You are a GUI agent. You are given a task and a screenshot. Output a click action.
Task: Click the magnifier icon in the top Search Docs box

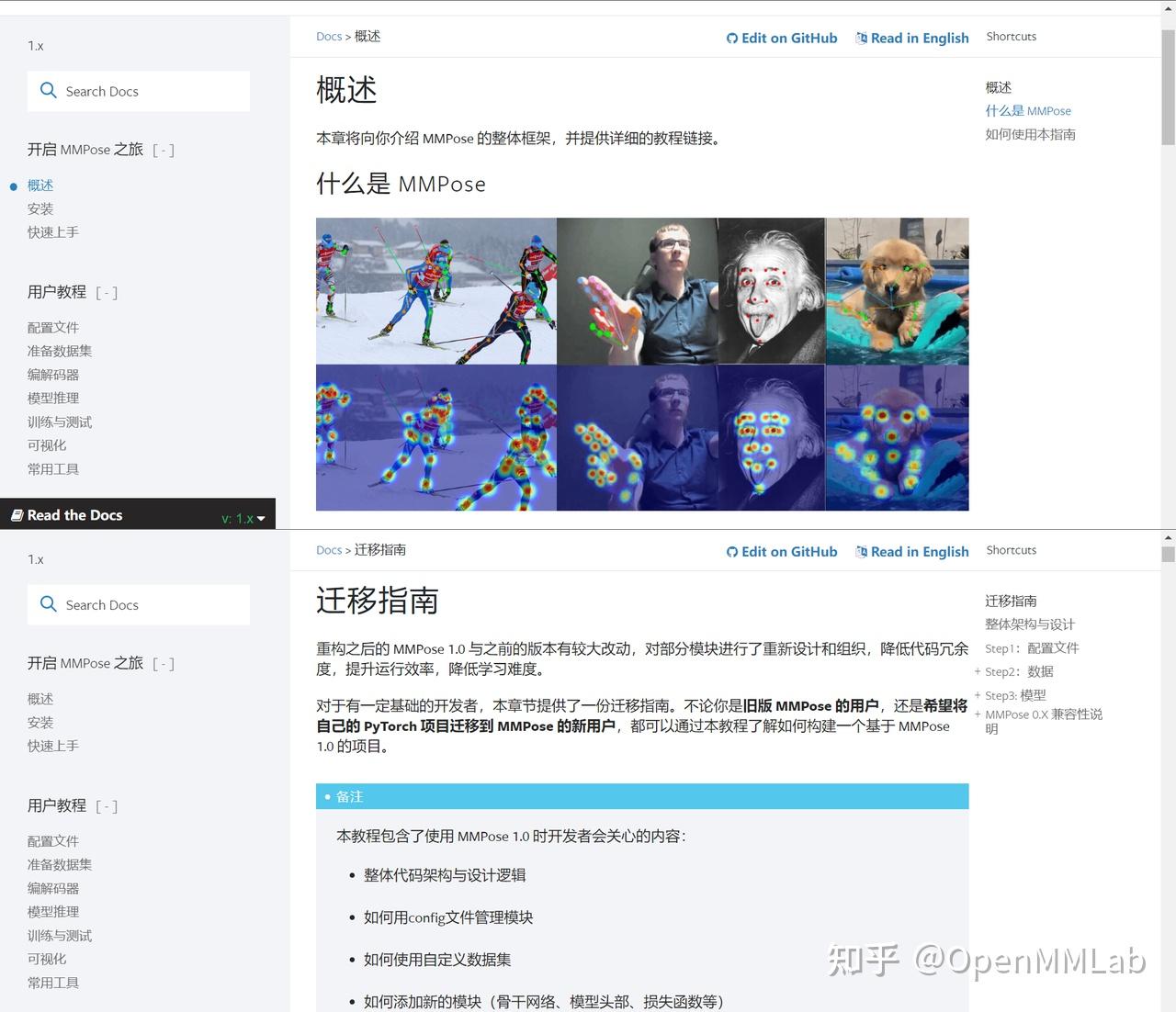[48, 91]
